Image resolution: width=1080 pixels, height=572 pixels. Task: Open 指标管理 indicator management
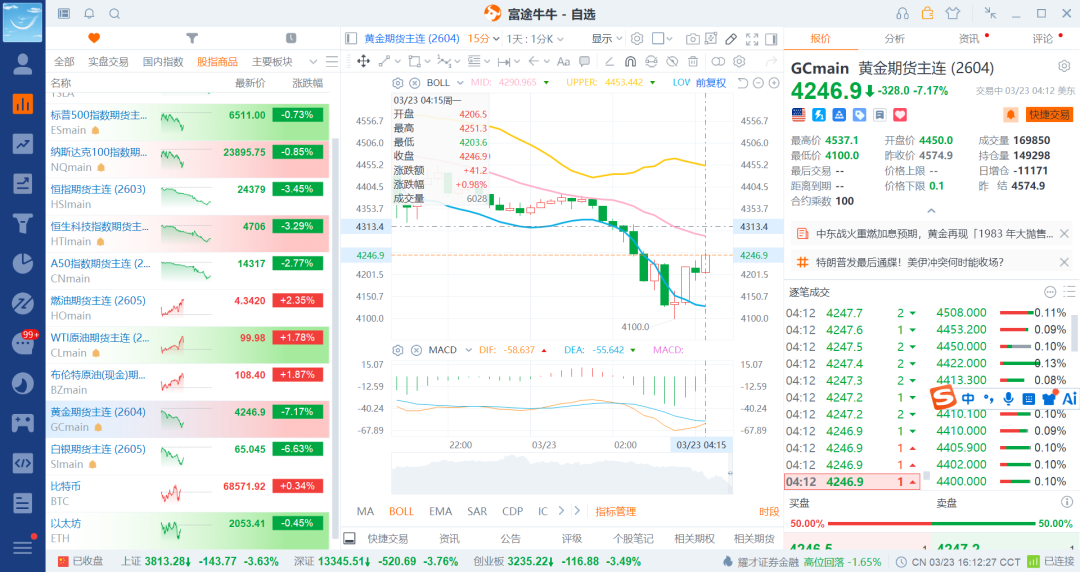(616, 511)
